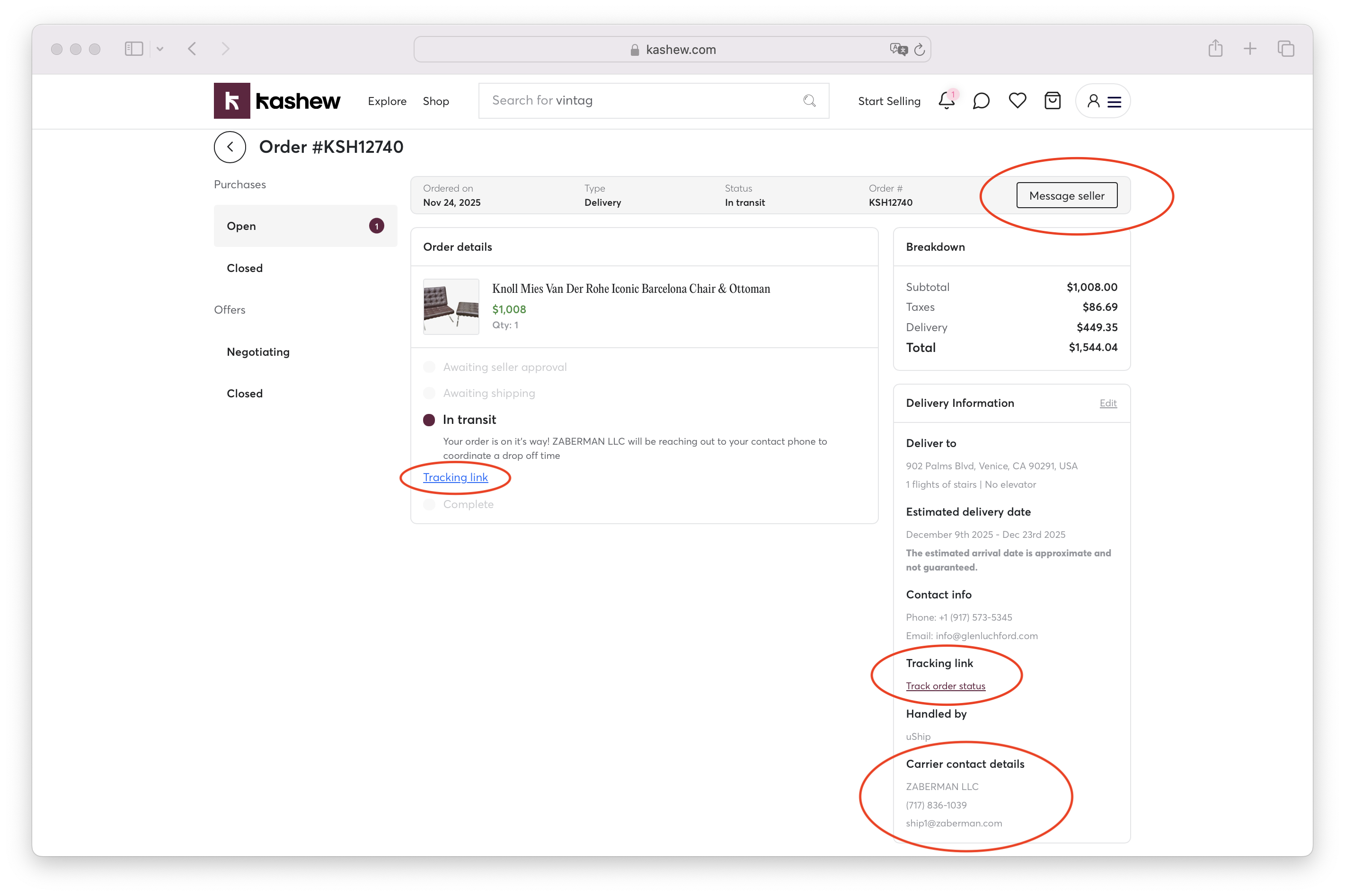Reload the page in Safari
The height and width of the screenshot is (896, 1345).
919,50
